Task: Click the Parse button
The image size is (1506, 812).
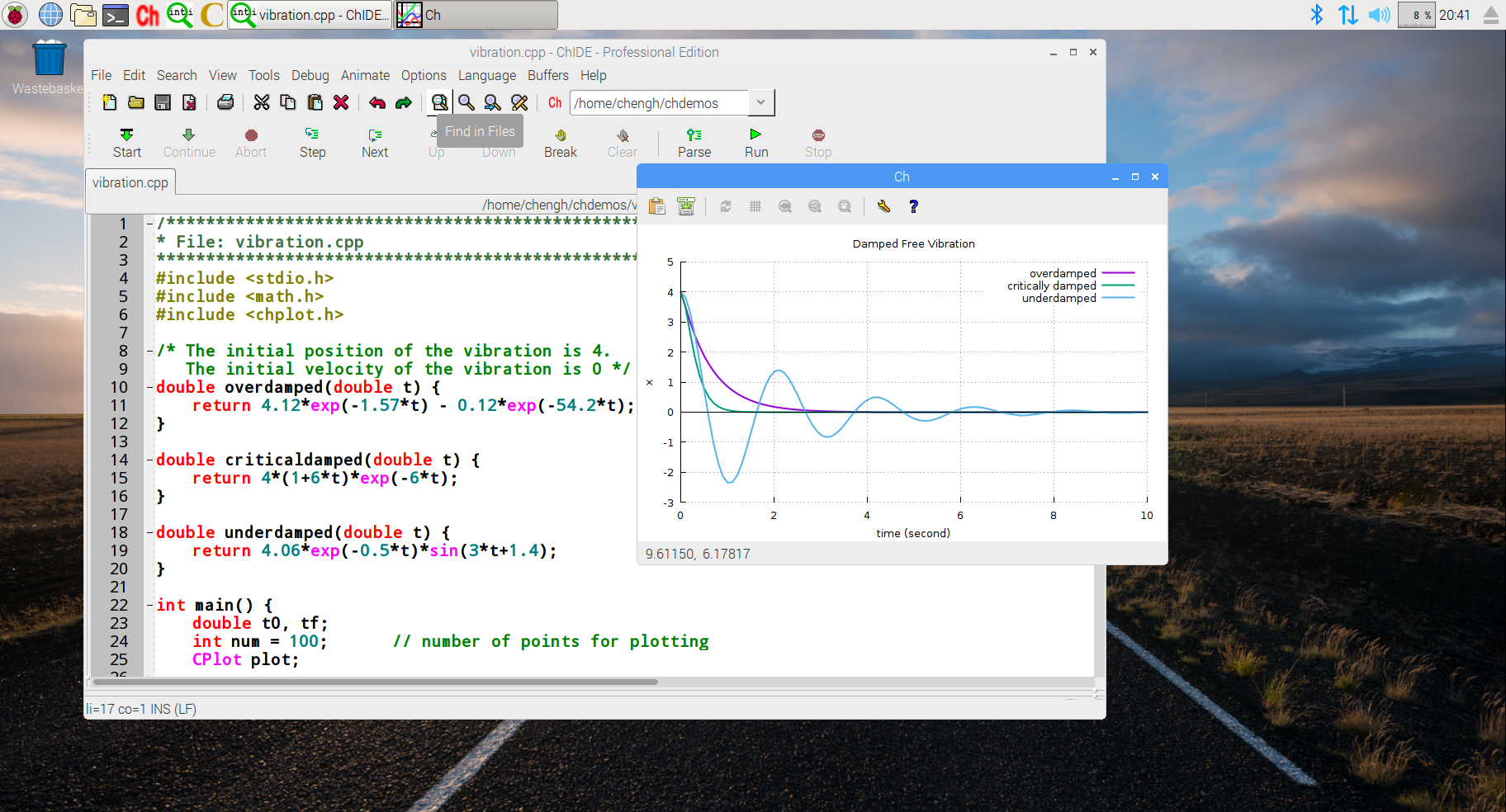Action: click(694, 142)
